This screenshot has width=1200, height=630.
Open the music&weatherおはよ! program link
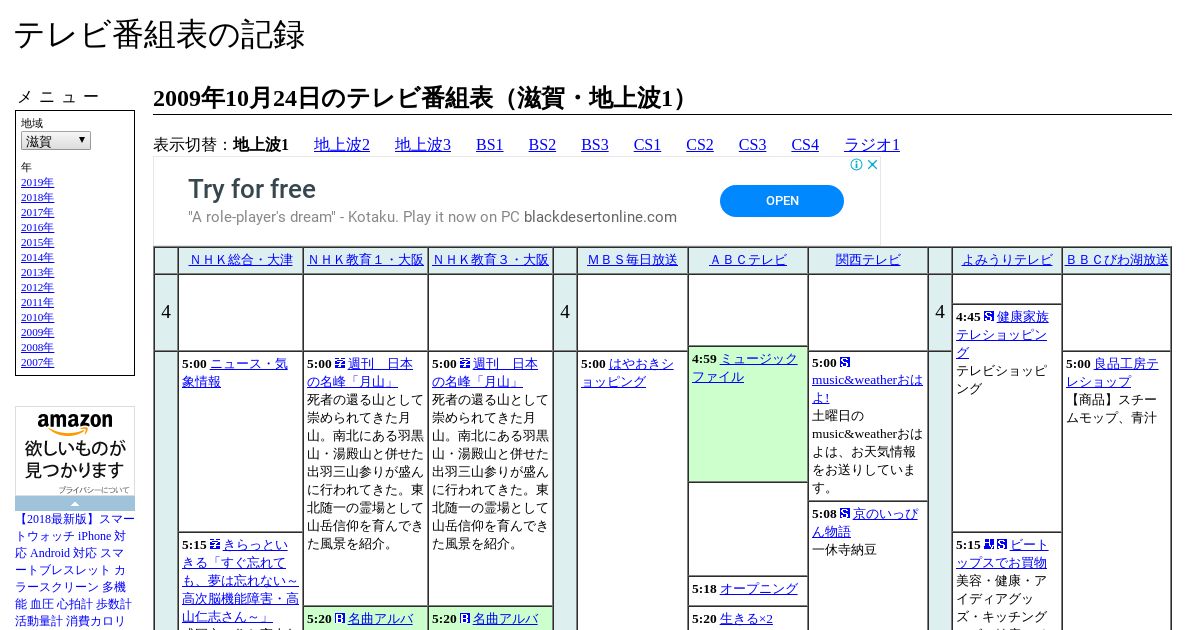pyautogui.click(x=867, y=389)
